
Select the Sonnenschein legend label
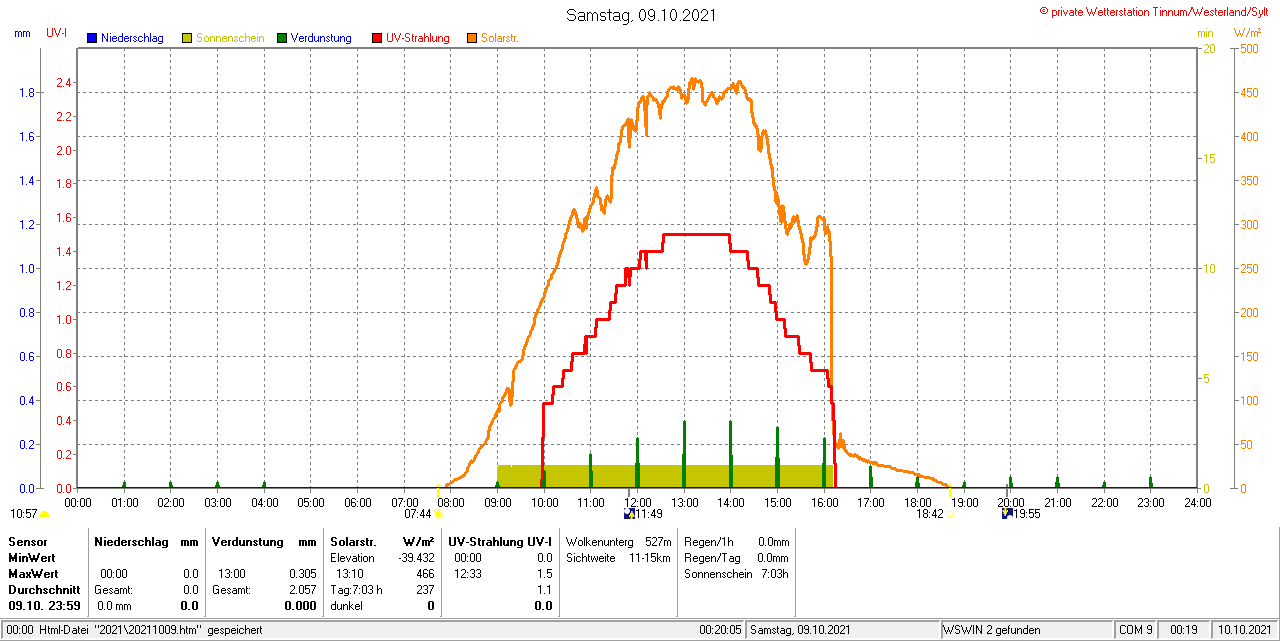[230, 38]
